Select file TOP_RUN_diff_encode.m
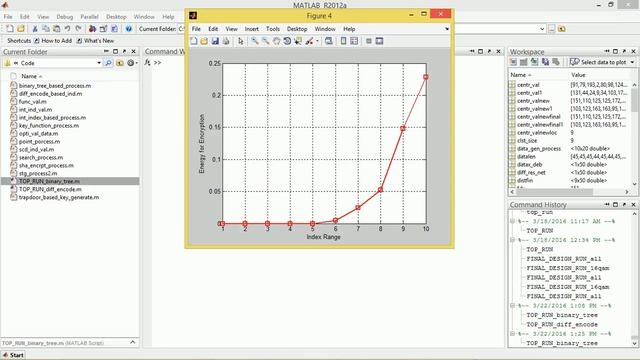This screenshot has height=360, width=640. click(50, 189)
